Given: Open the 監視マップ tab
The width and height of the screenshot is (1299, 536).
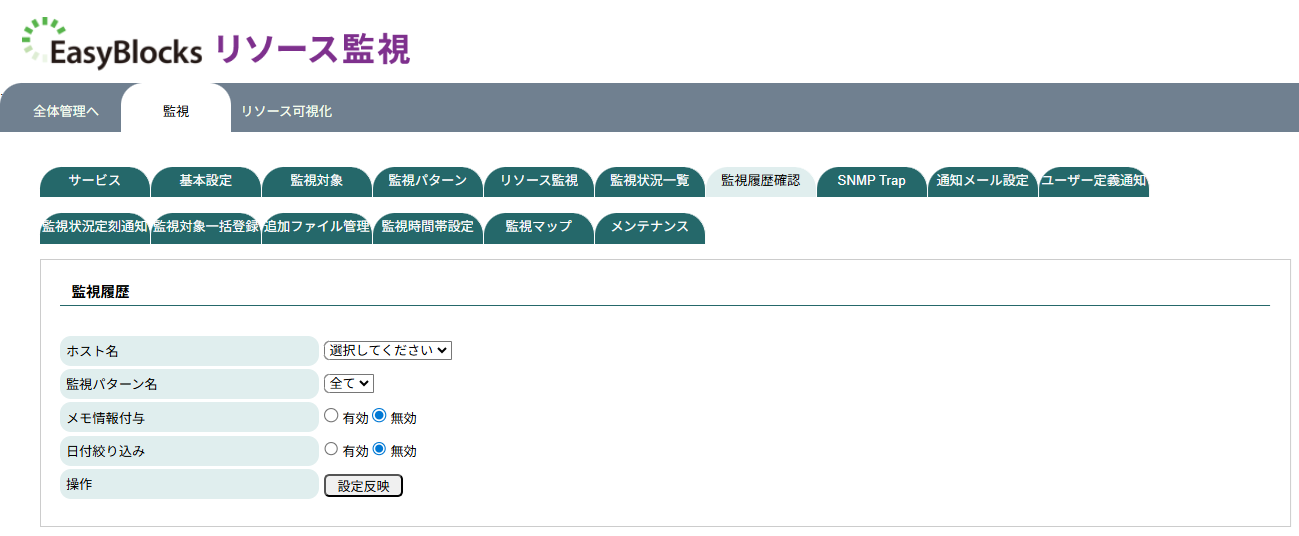Looking at the screenshot, I should point(539,227).
